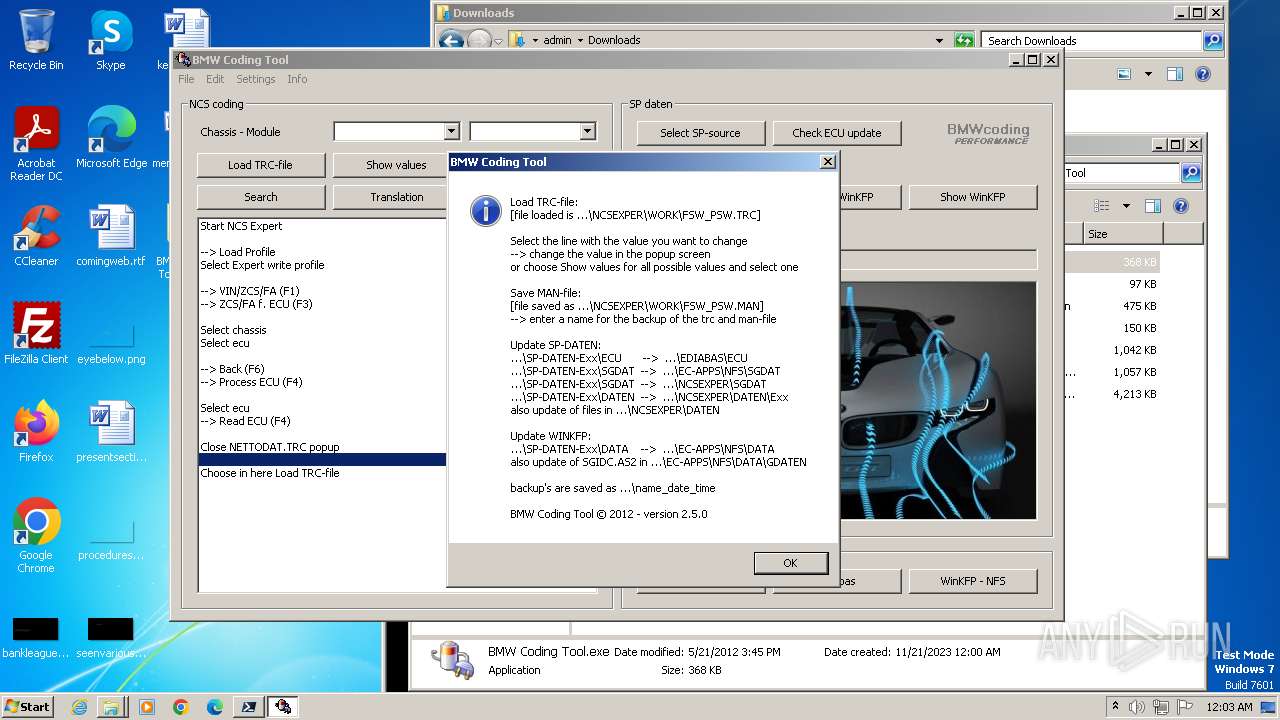Open Windows Media Player from the taskbar
This screenshot has width=1280, height=720.
coord(147,707)
